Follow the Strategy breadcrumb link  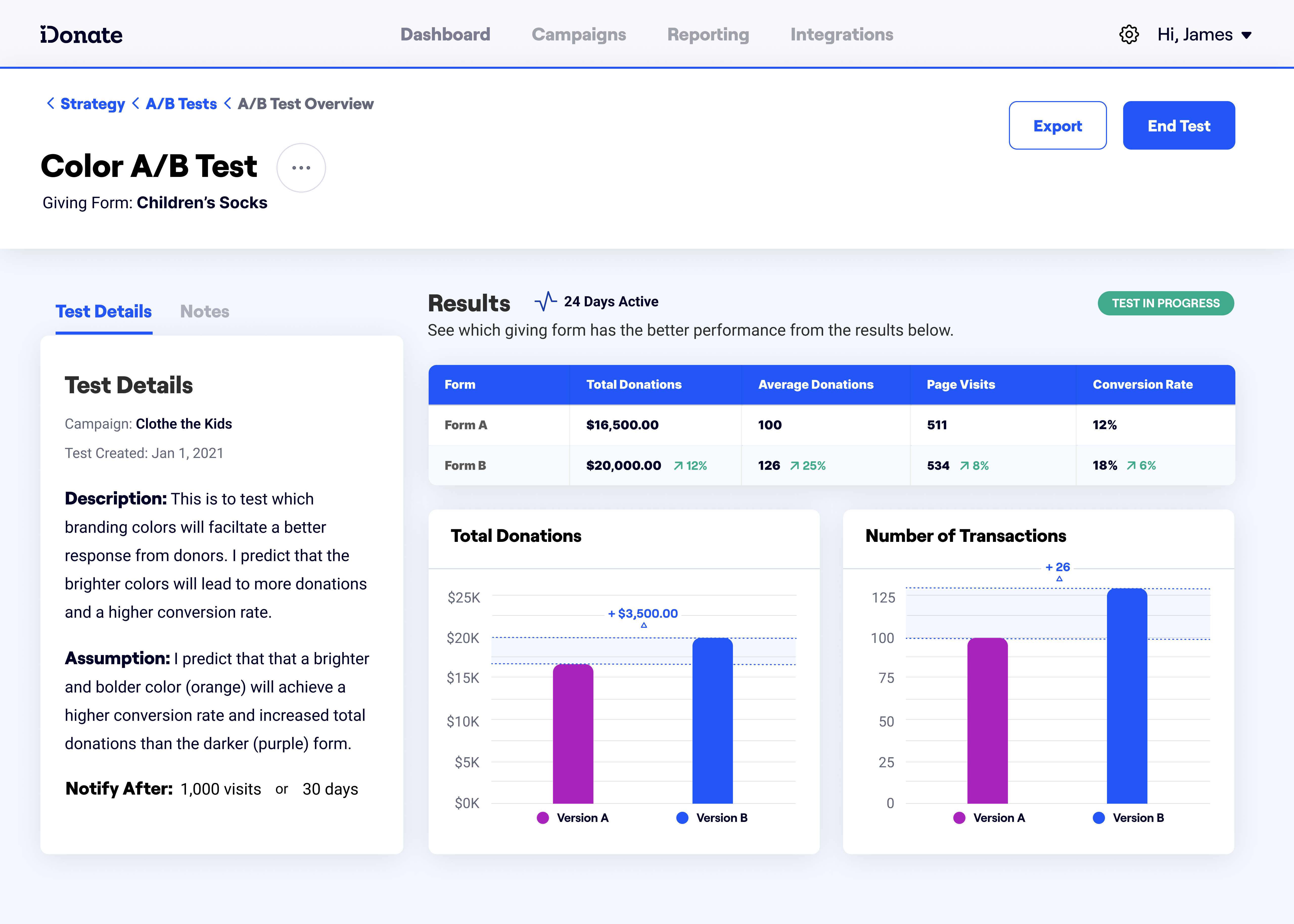93,104
